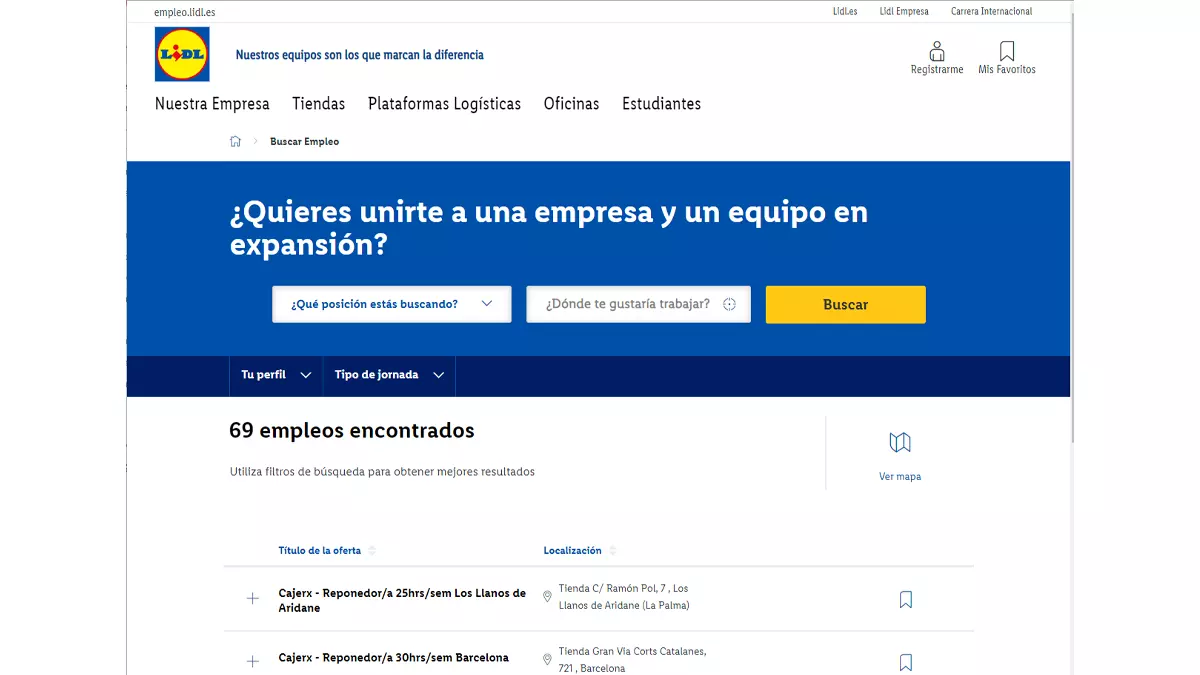
Task: Bookmark the Los Llanos de Aridane job
Action: point(905,600)
